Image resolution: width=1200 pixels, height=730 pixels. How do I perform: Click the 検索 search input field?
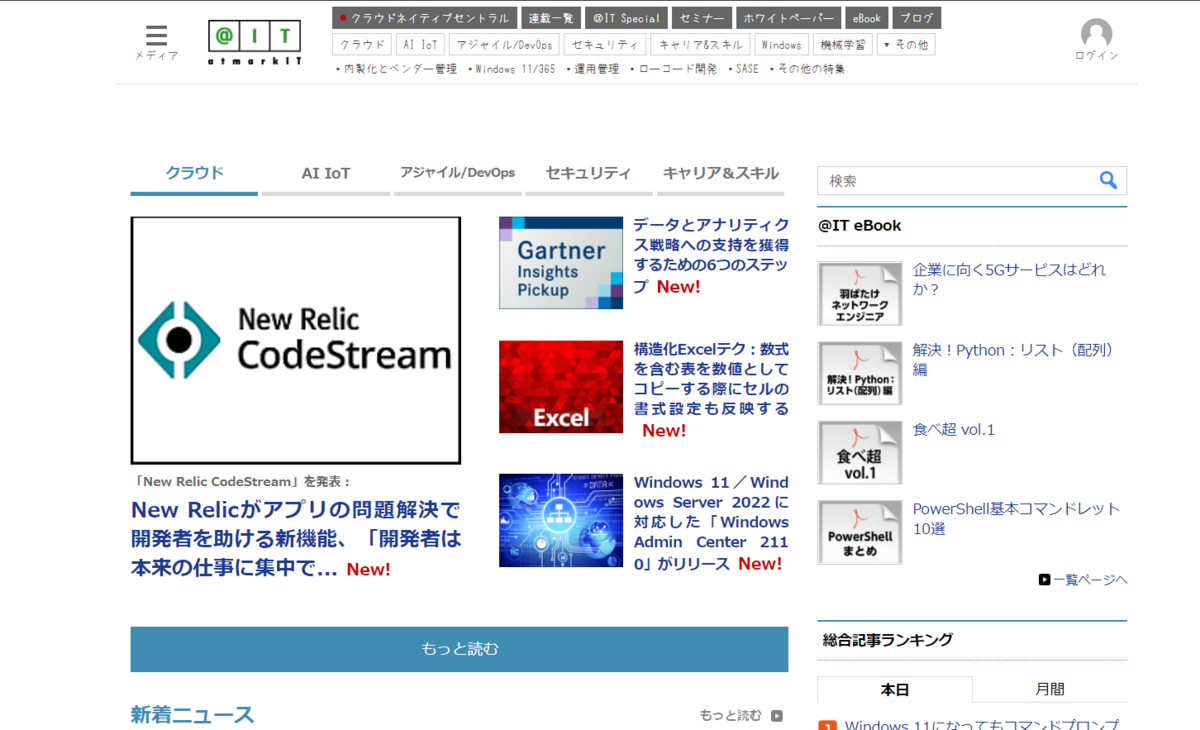pos(958,181)
